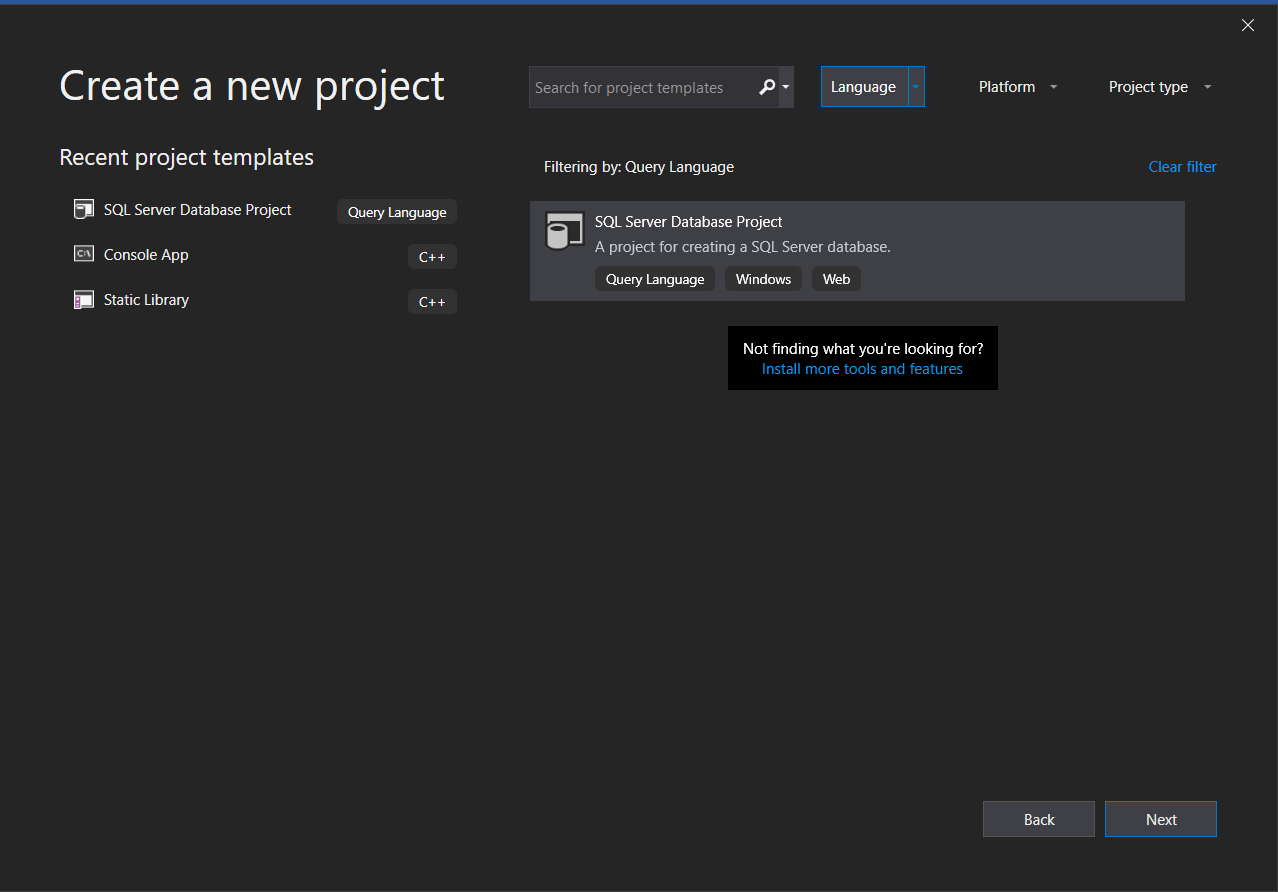Open the Project type dropdown
Screen dimensions: 1278x892
pyautogui.click(x=1159, y=87)
